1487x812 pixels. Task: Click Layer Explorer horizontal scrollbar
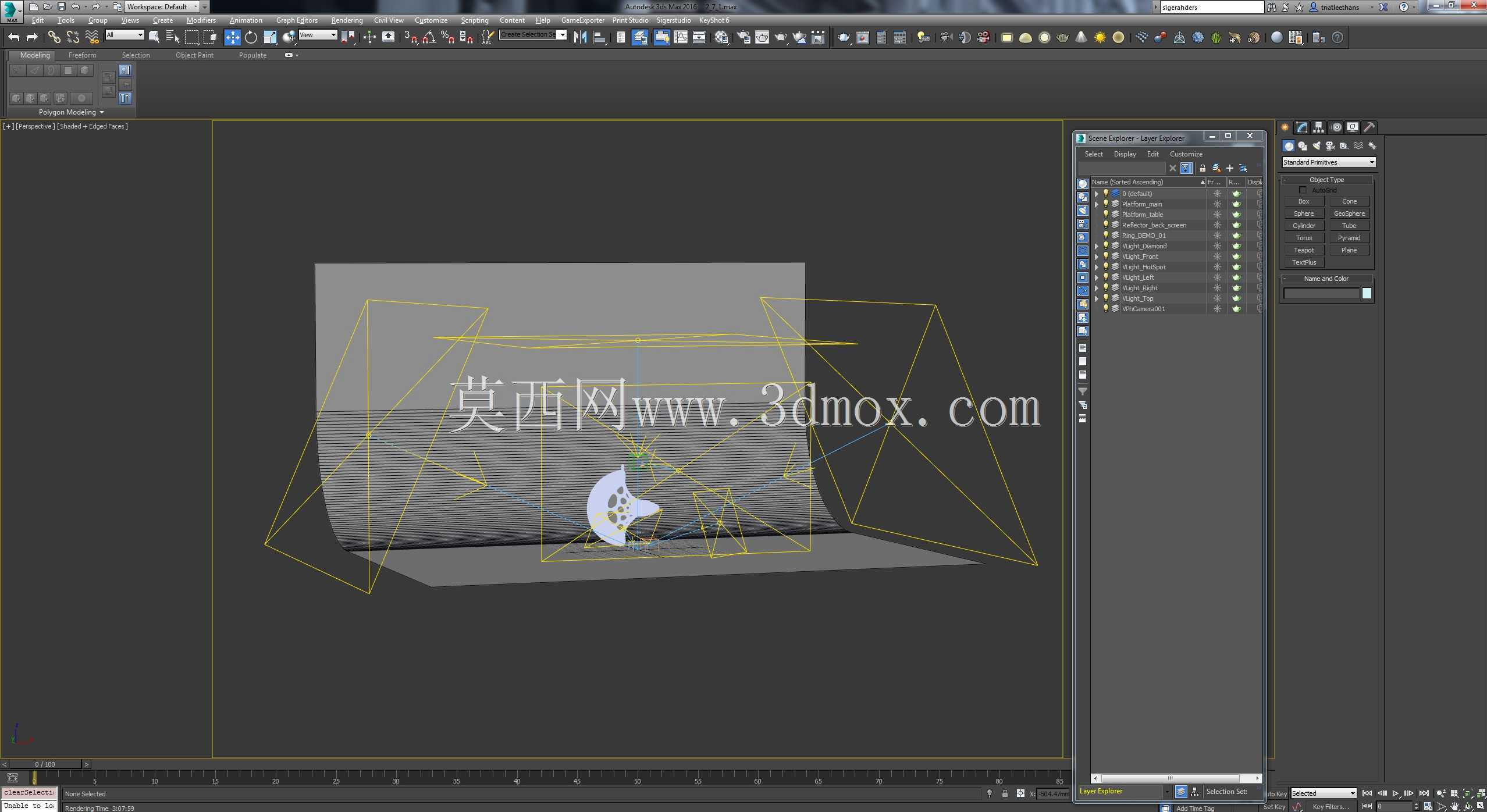[1175, 778]
